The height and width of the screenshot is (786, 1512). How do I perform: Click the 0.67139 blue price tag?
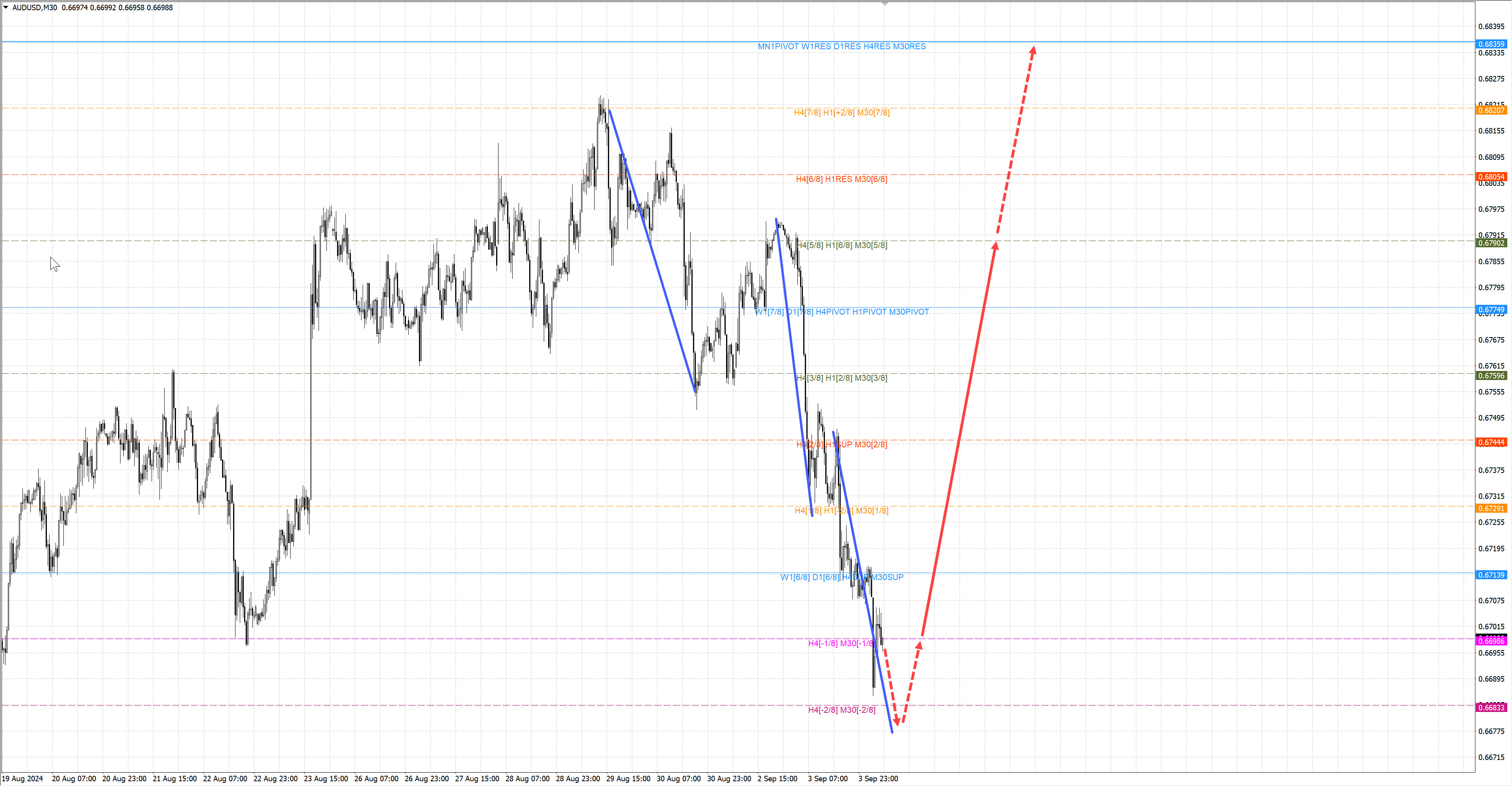1491,575
